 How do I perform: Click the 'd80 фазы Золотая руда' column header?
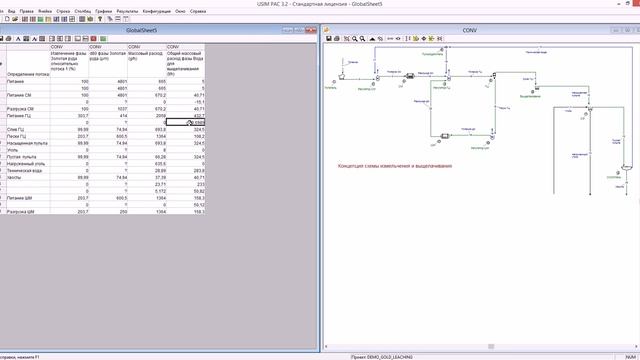pos(108,63)
